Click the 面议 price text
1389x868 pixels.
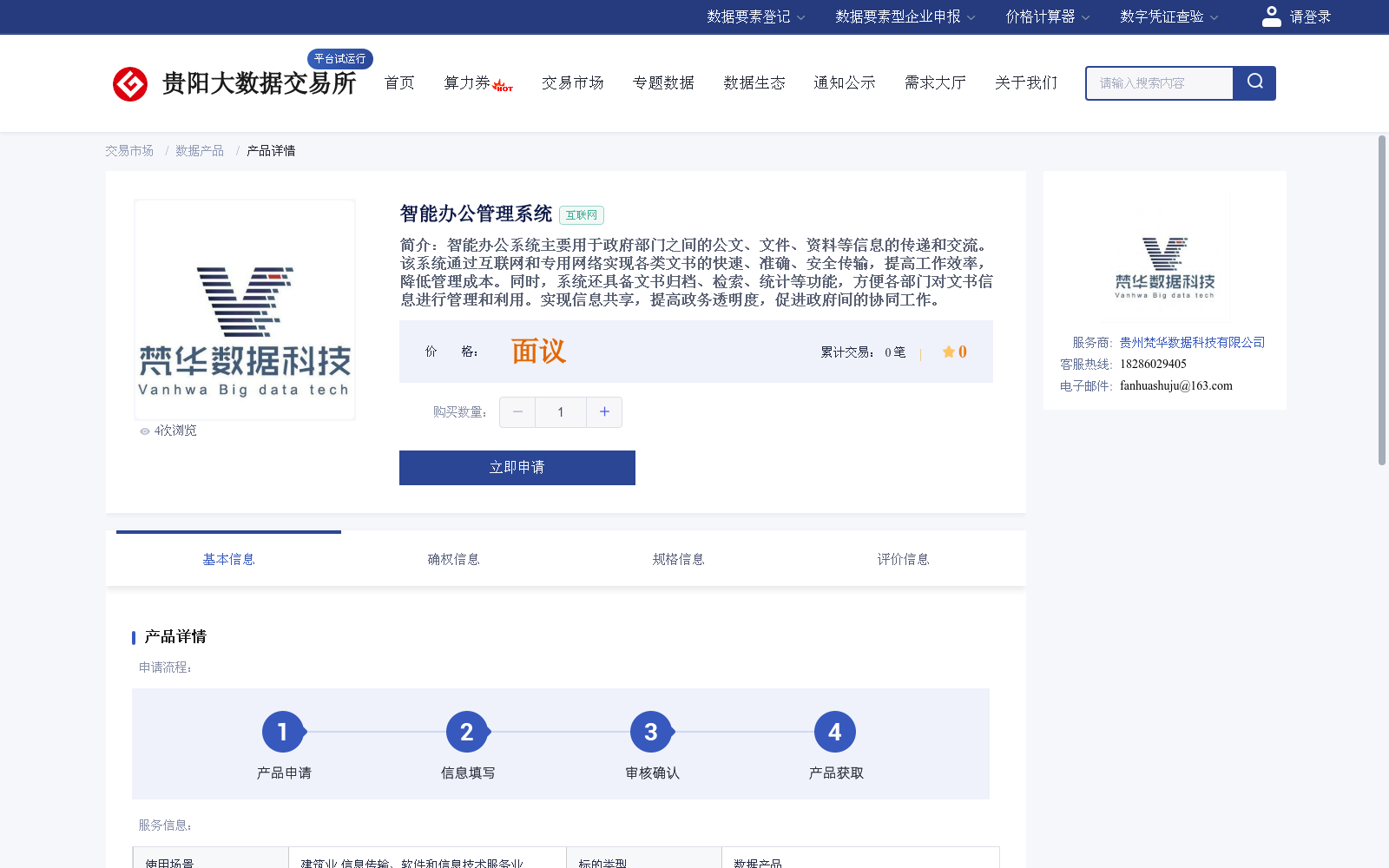[x=538, y=352]
